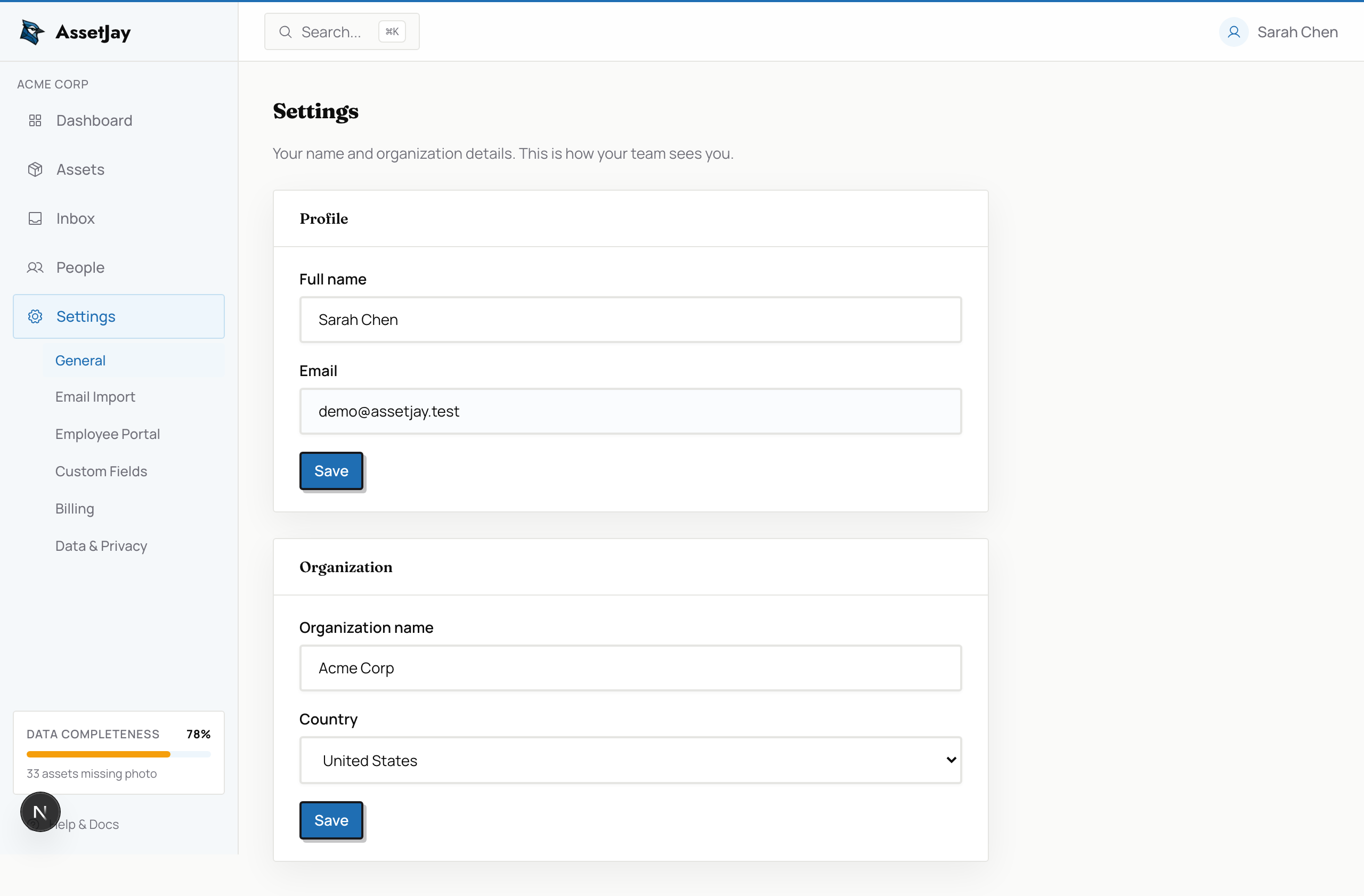Viewport: 1364px width, 896px height.
Task: Open the Employee Portal section
Action: pos(108,434)
